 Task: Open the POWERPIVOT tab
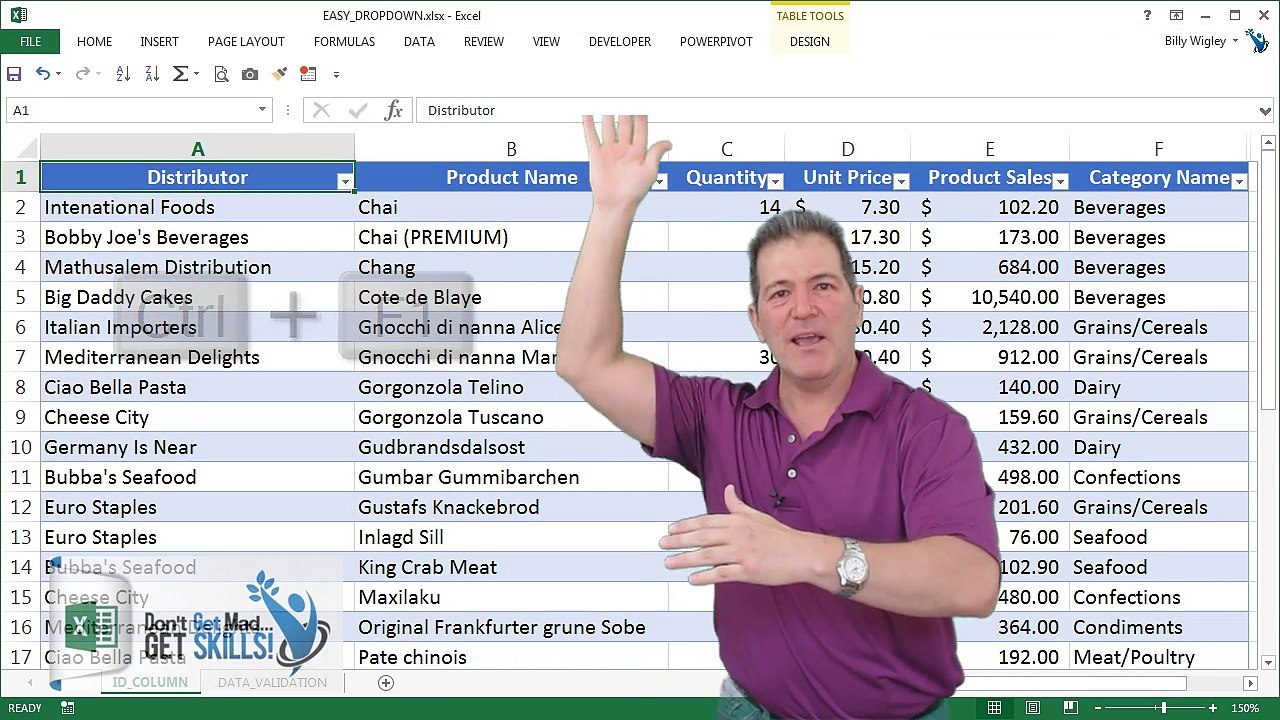click(x=716, y=42)
